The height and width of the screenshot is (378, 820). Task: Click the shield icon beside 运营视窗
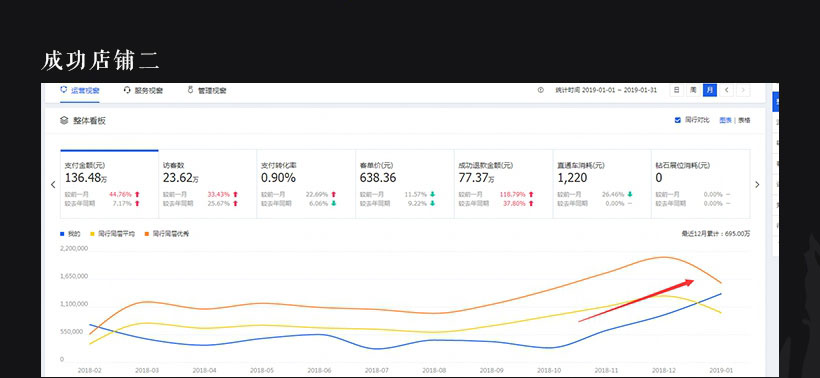[x=64, y=90]
